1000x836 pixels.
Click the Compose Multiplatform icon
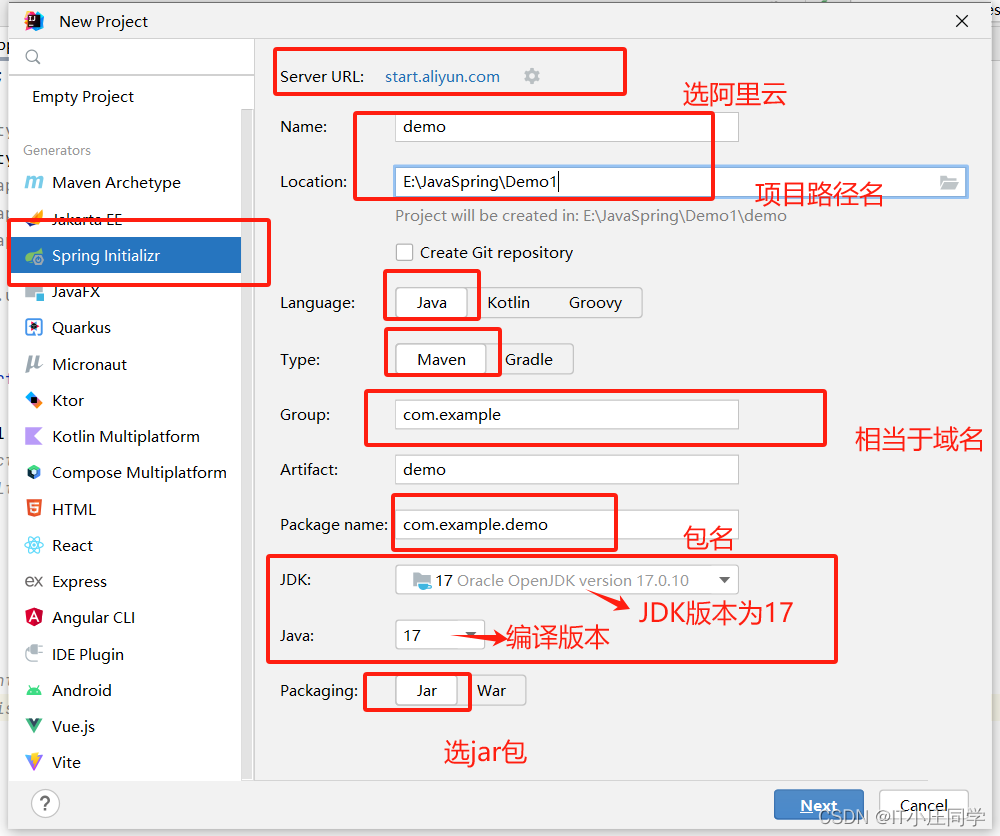pos(34,473)
